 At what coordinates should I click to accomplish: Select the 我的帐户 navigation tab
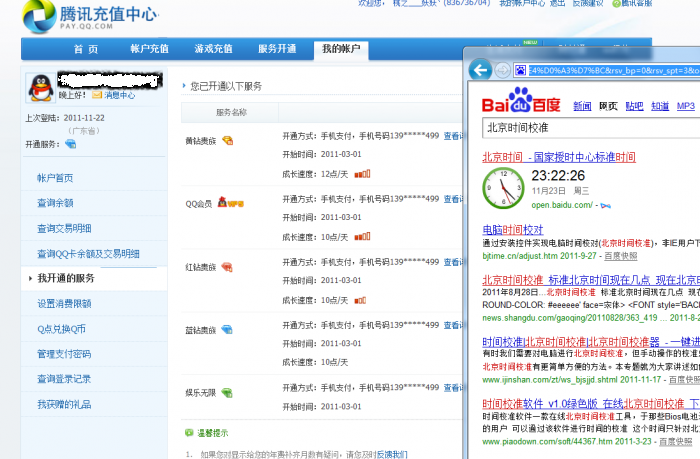click(x=341, y=49)
